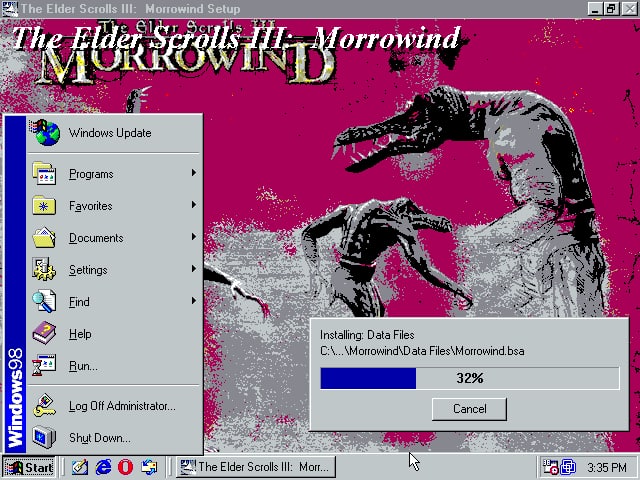Select Find label in Start menu
The height and width of the screenshot is (480, 640).
click(79, 302)
